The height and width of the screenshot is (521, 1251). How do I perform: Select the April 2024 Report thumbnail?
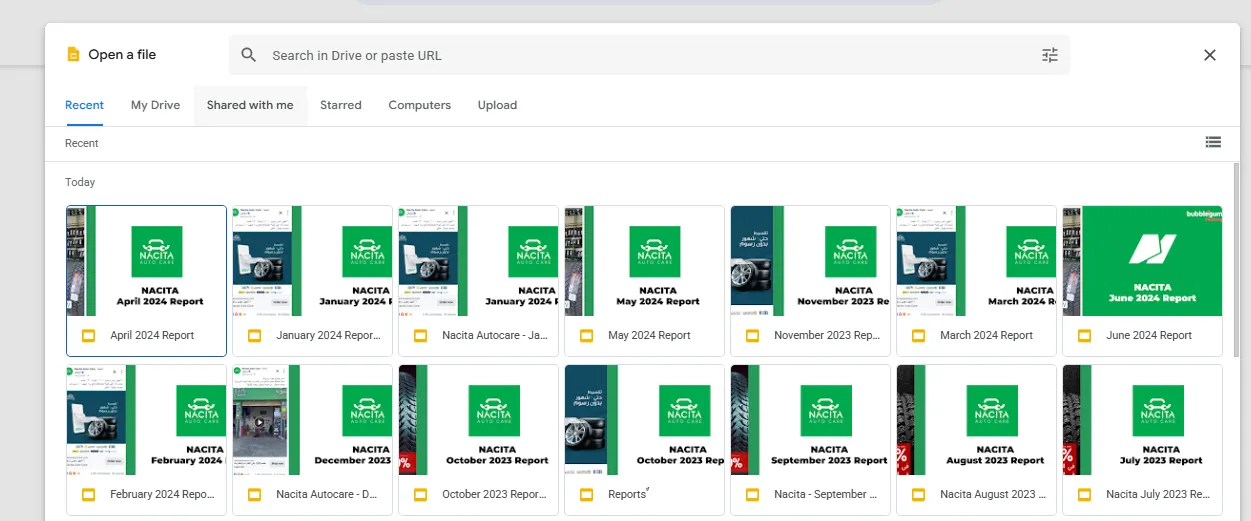coord(146,261)
